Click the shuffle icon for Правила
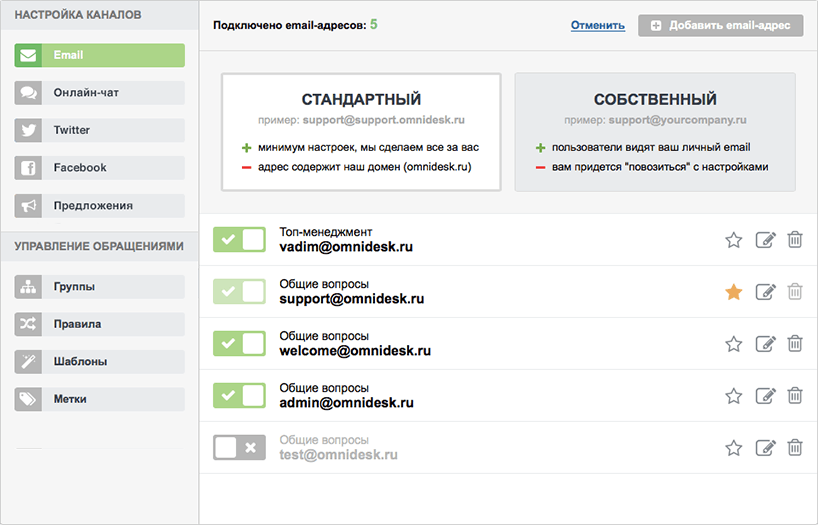The image size is (818, 525). [28, 324]
